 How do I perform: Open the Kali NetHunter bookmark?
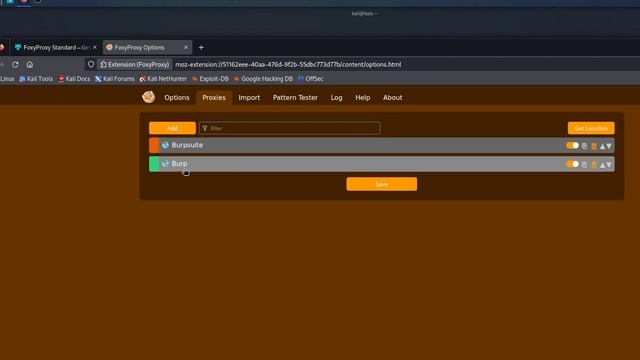click(163, 79)
